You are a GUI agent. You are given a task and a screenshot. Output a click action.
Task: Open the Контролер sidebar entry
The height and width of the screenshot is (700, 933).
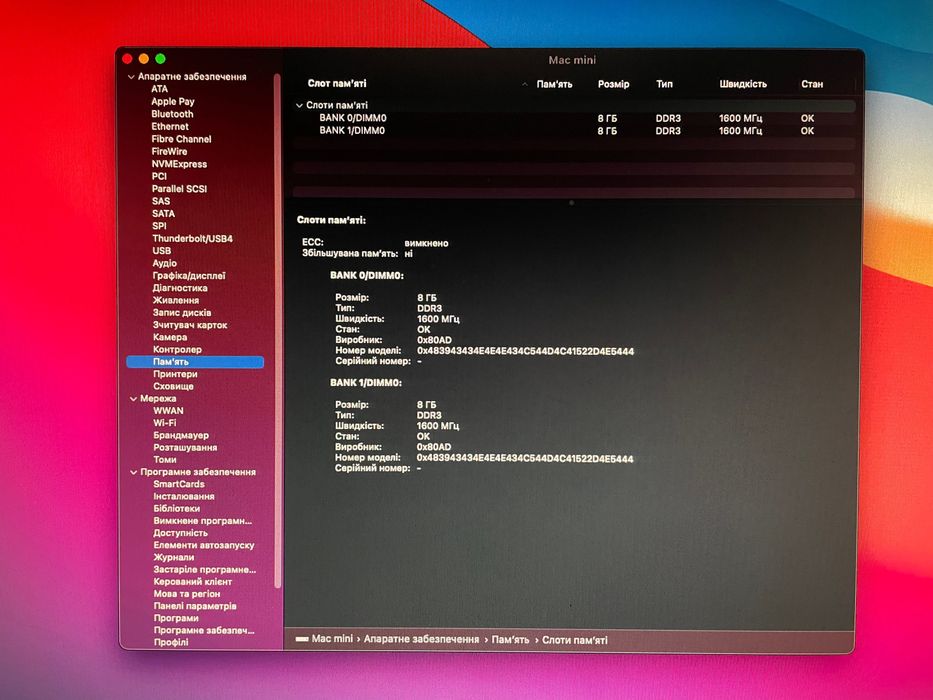click(177, 350)
